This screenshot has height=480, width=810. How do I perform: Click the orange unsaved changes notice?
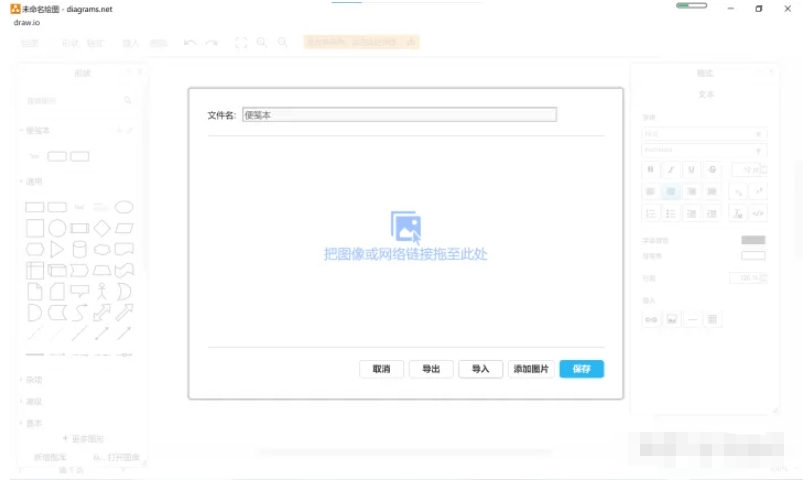(361, 42)
